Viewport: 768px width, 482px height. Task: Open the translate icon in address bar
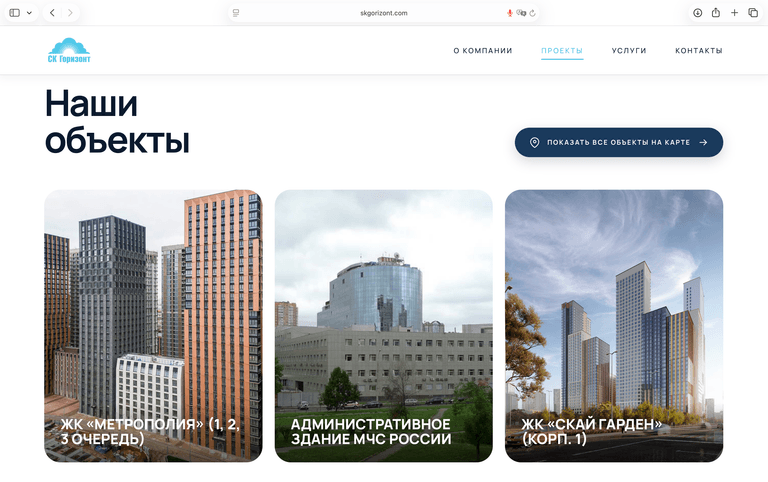click(x=521, y=13)
